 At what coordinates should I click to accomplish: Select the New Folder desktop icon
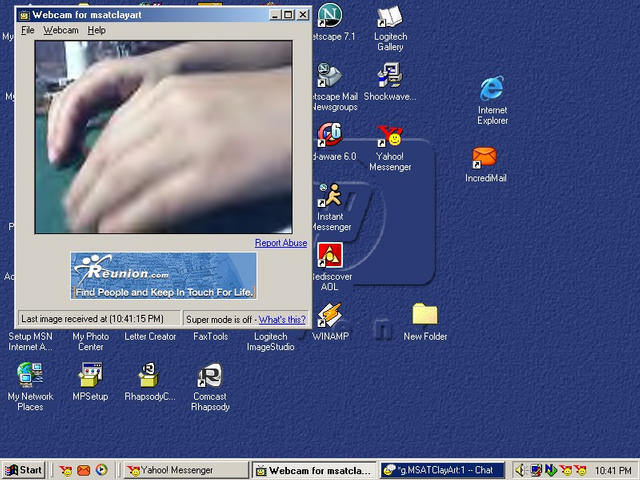425,314
